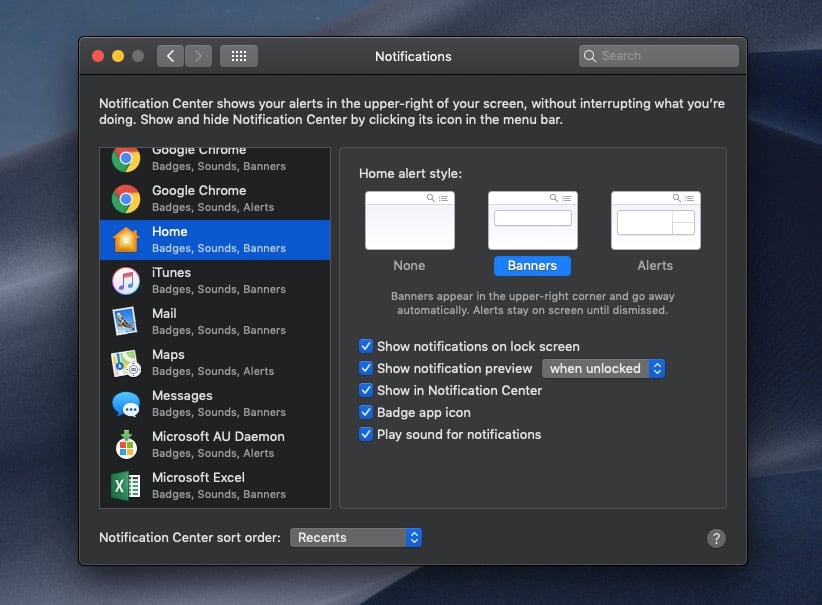This screenshot has width=822, height=605.
Task: Select the Messages row in app list
Action: (x=215, y=404)
